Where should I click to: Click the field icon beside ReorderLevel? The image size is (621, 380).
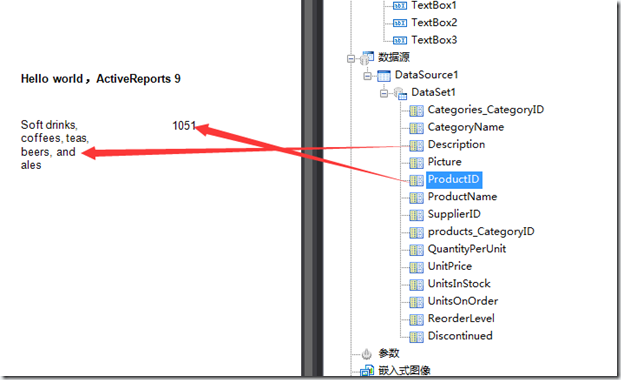click(416, 320)
